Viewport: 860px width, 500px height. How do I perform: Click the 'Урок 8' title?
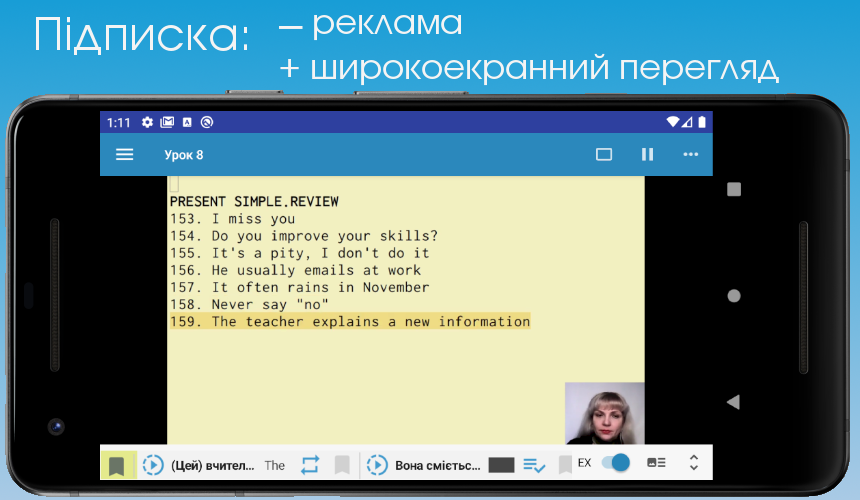(184, 155)
